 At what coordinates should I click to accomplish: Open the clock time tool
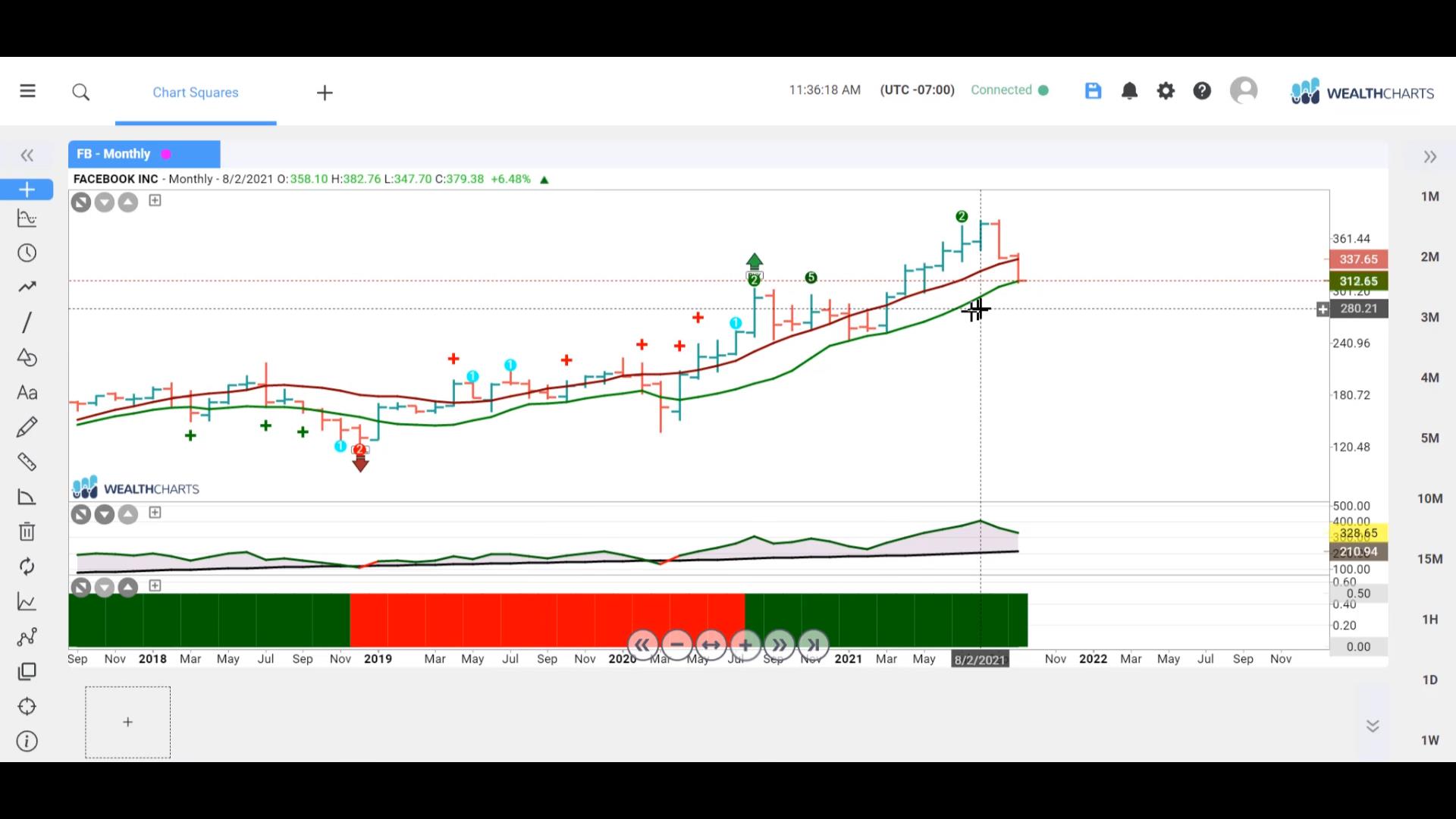pyautogui.click(x=27, y=253)
